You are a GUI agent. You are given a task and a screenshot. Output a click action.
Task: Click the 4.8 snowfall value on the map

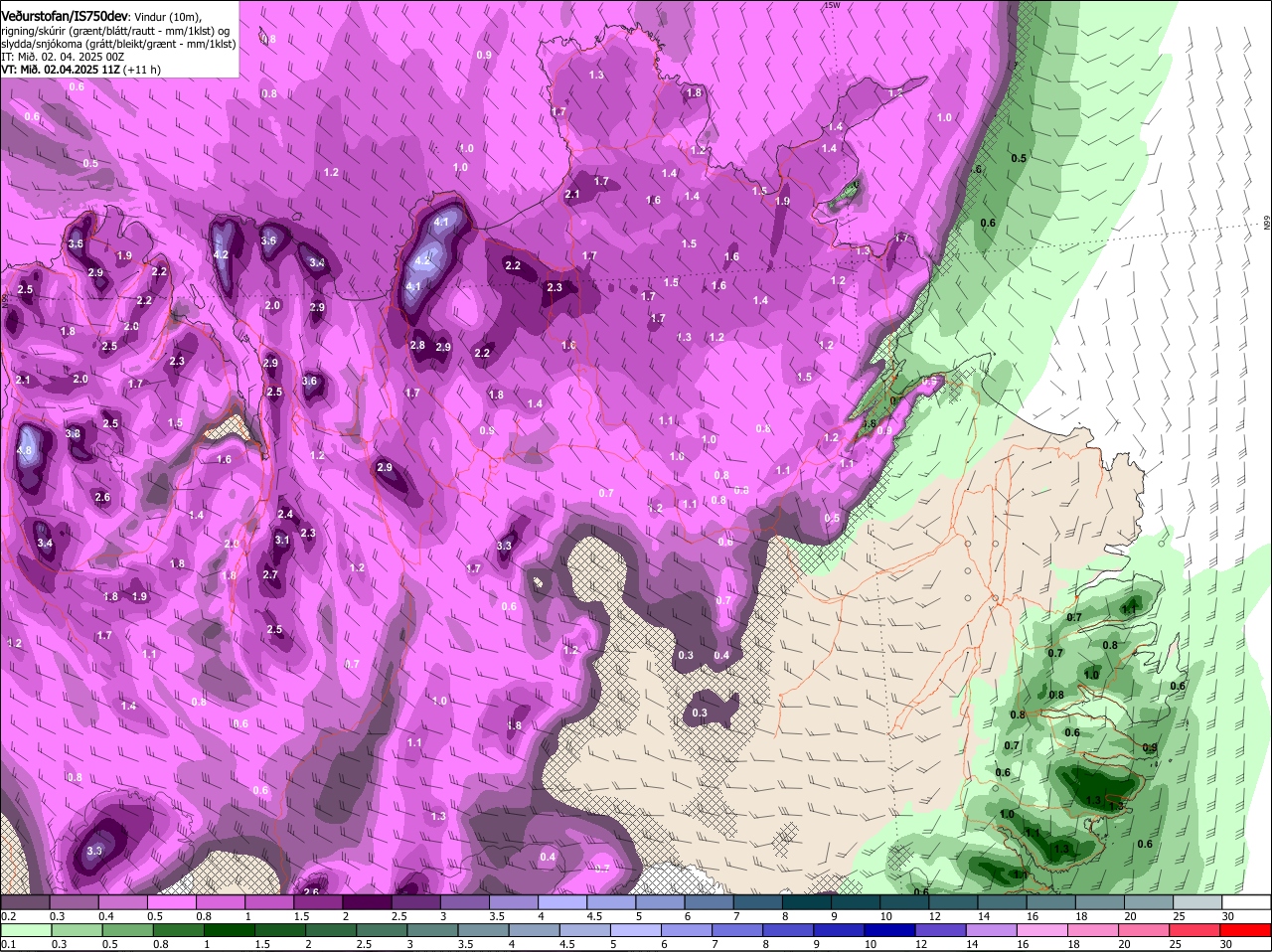(25, 450)
